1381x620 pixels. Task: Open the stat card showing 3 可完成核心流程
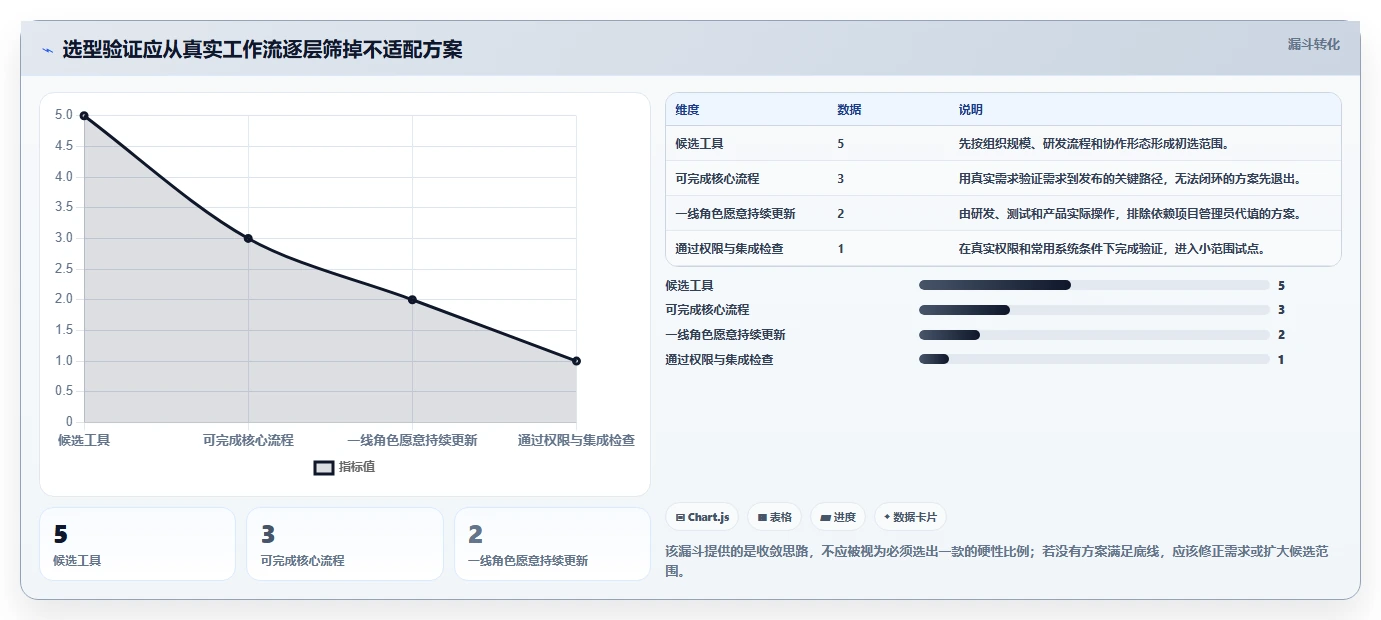345,544
